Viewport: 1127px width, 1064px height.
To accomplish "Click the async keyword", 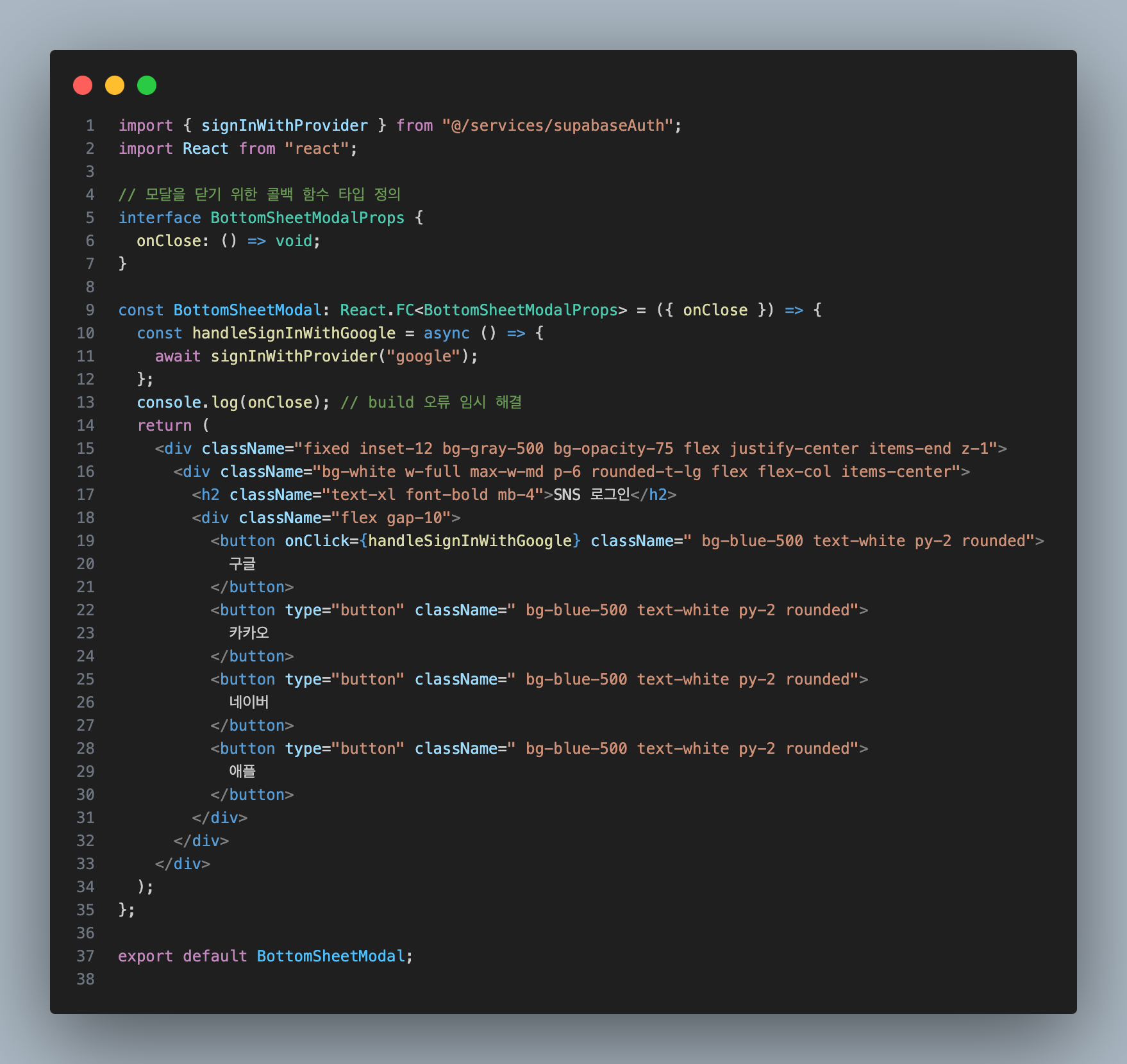I will (x=446, y=333).
